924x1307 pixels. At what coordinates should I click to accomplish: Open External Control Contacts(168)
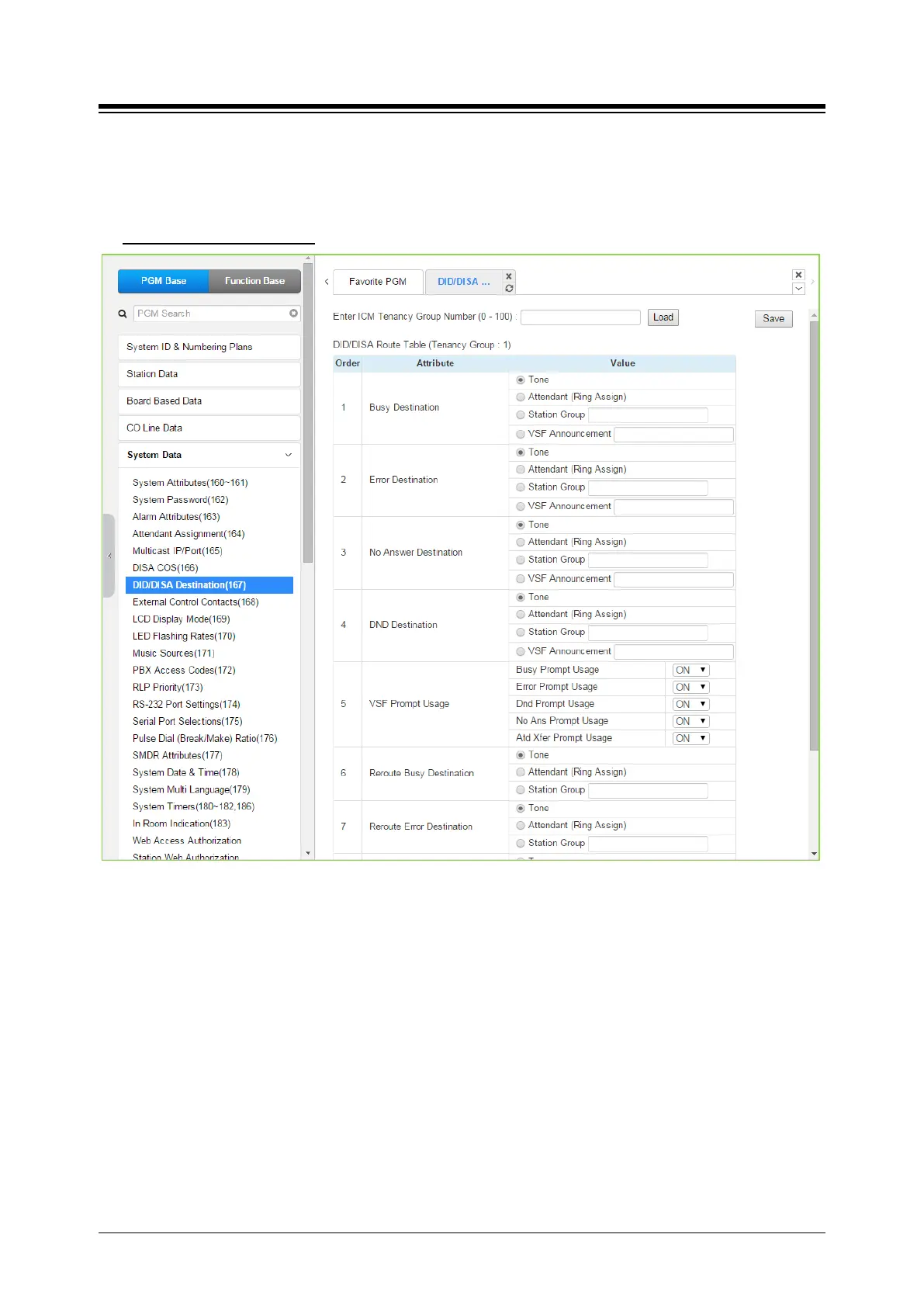point(196,602)
